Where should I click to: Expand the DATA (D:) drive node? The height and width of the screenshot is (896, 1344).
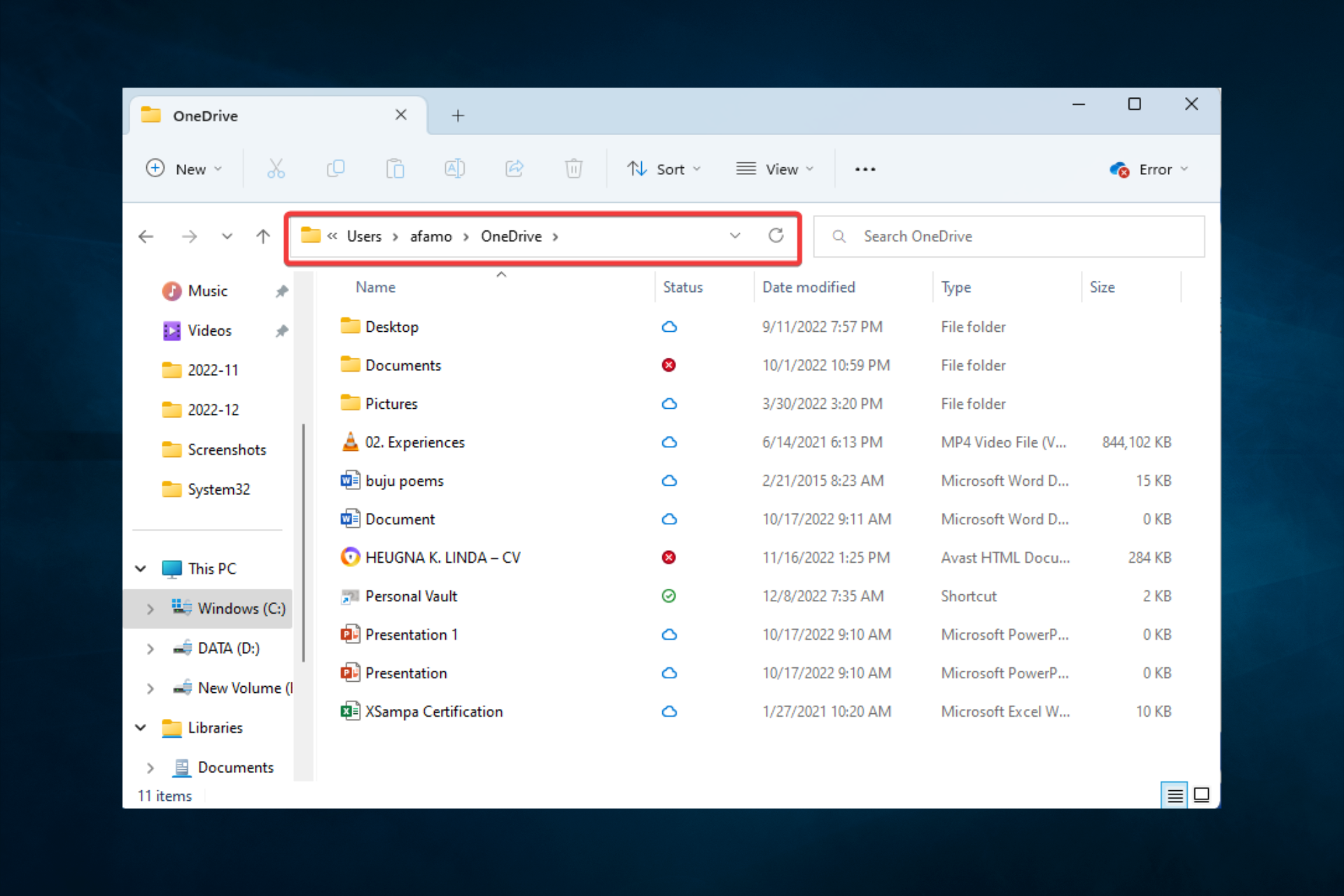pyautogui.click(x=150, y=649)
